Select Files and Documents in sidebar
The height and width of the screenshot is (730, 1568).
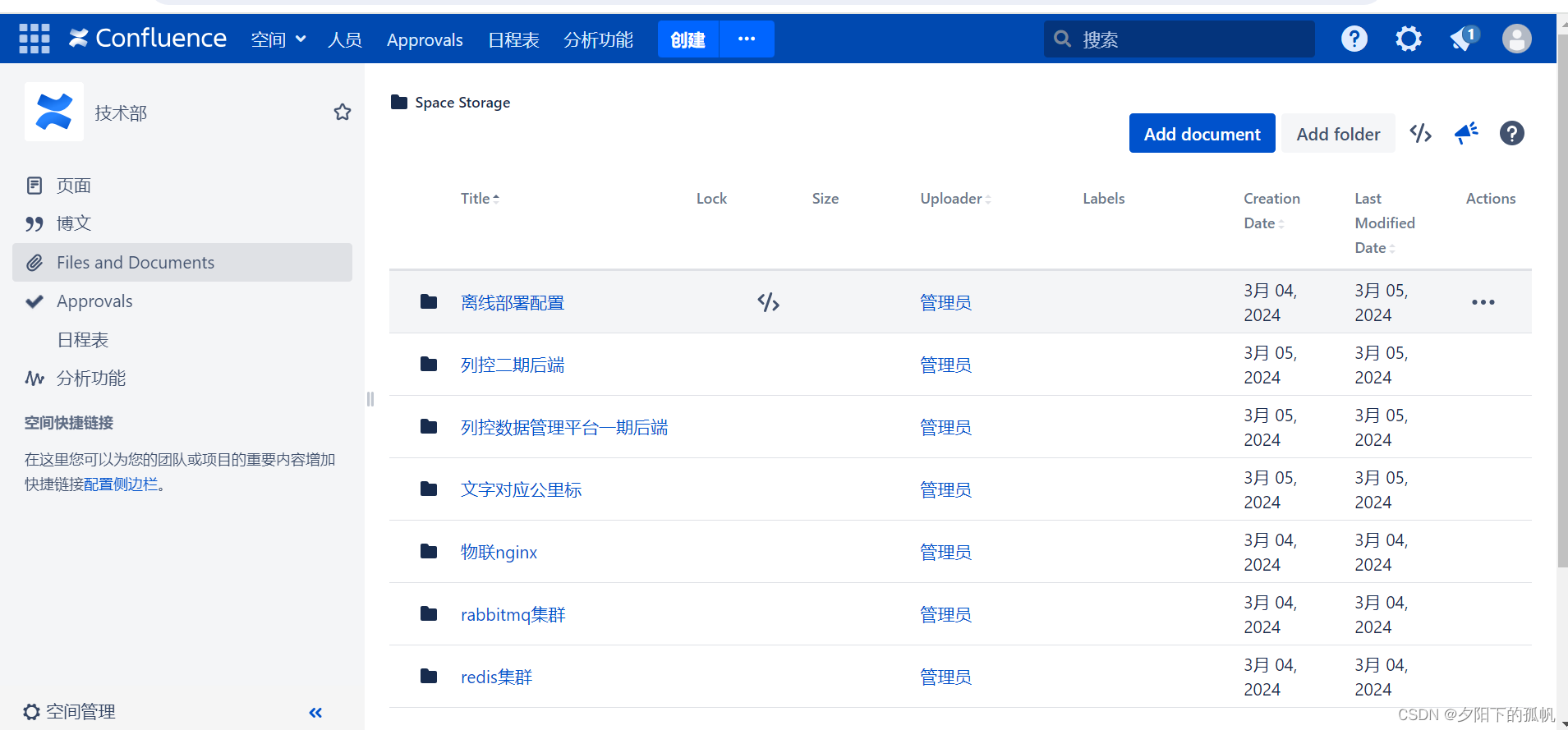182,262
